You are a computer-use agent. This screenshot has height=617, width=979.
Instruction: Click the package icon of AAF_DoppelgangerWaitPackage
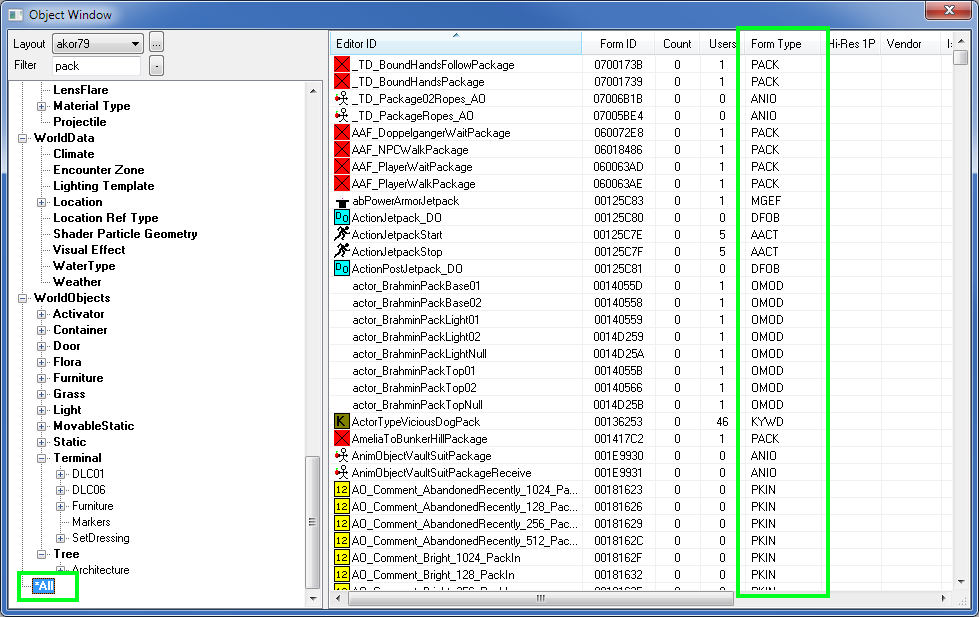pos(342,132)
